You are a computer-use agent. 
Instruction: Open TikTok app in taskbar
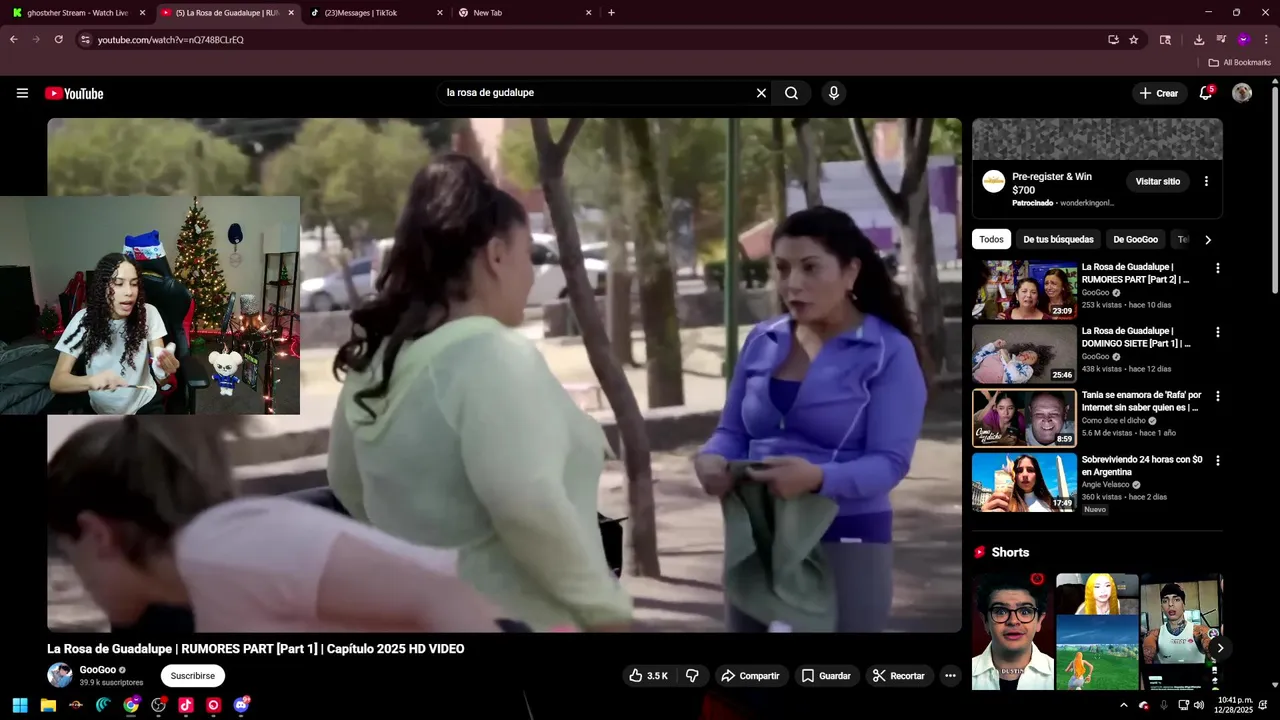(x=186, y=705)
